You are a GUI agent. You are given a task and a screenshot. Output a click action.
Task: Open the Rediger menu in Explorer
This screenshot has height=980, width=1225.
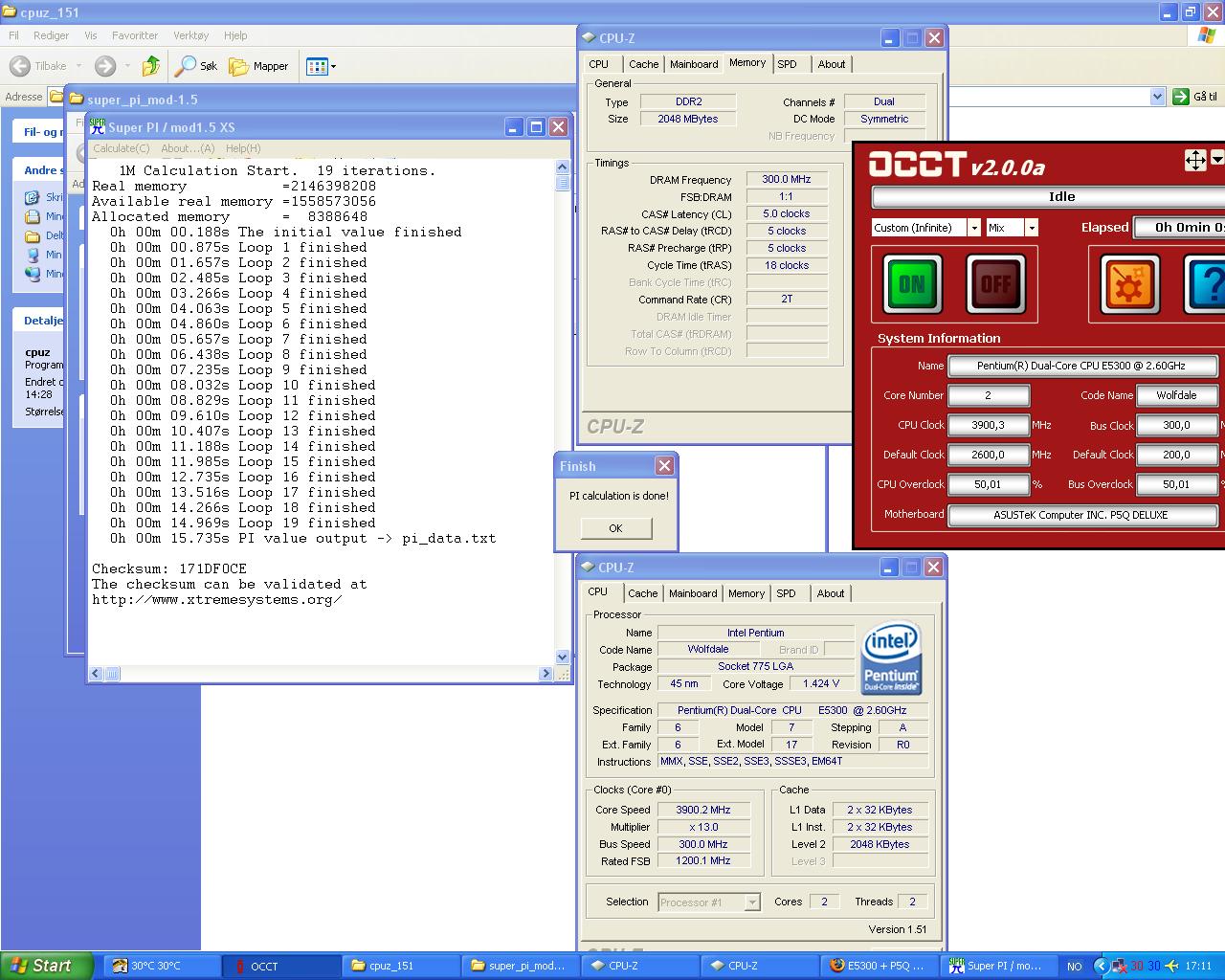pos(51,35)
